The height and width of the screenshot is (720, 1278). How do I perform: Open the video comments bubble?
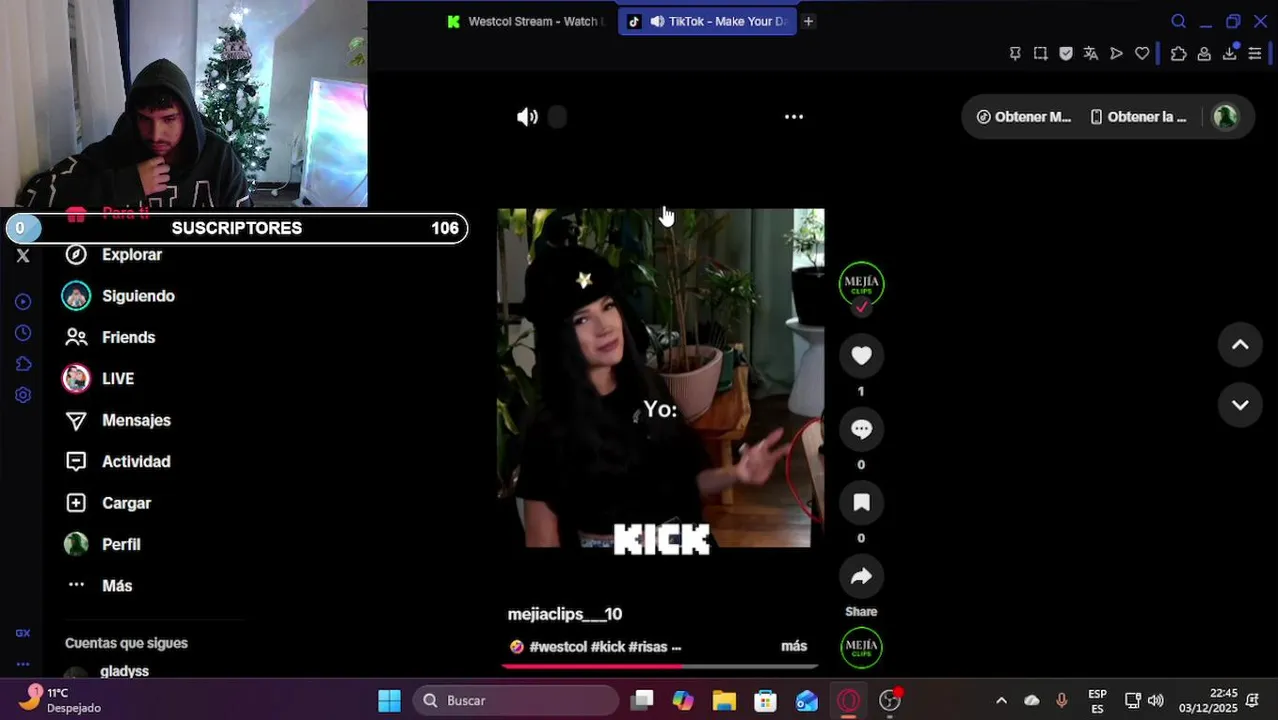(861, 429)
